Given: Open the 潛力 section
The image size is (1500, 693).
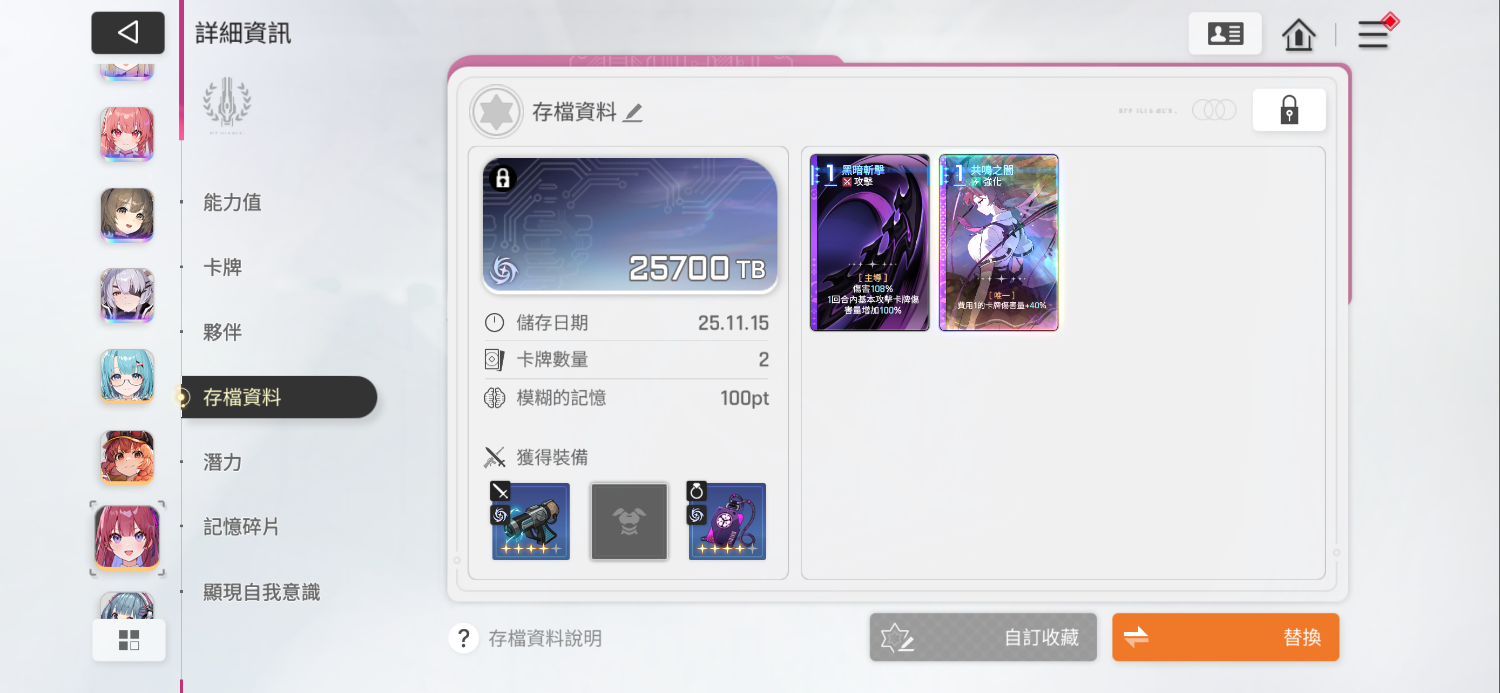Looking at the screenshot, I should click(222, 462).
